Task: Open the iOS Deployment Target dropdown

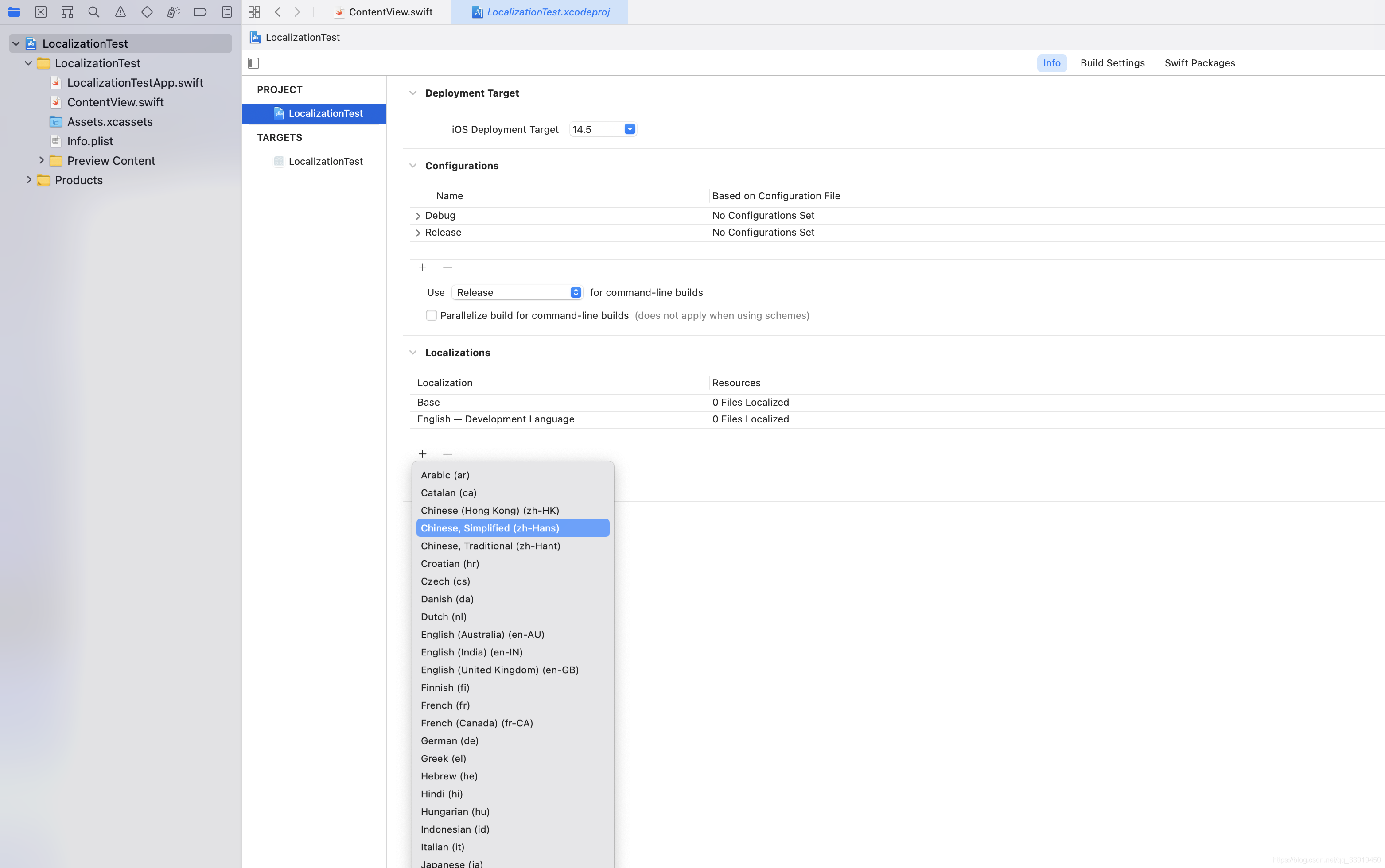Action: pos(629,129)
